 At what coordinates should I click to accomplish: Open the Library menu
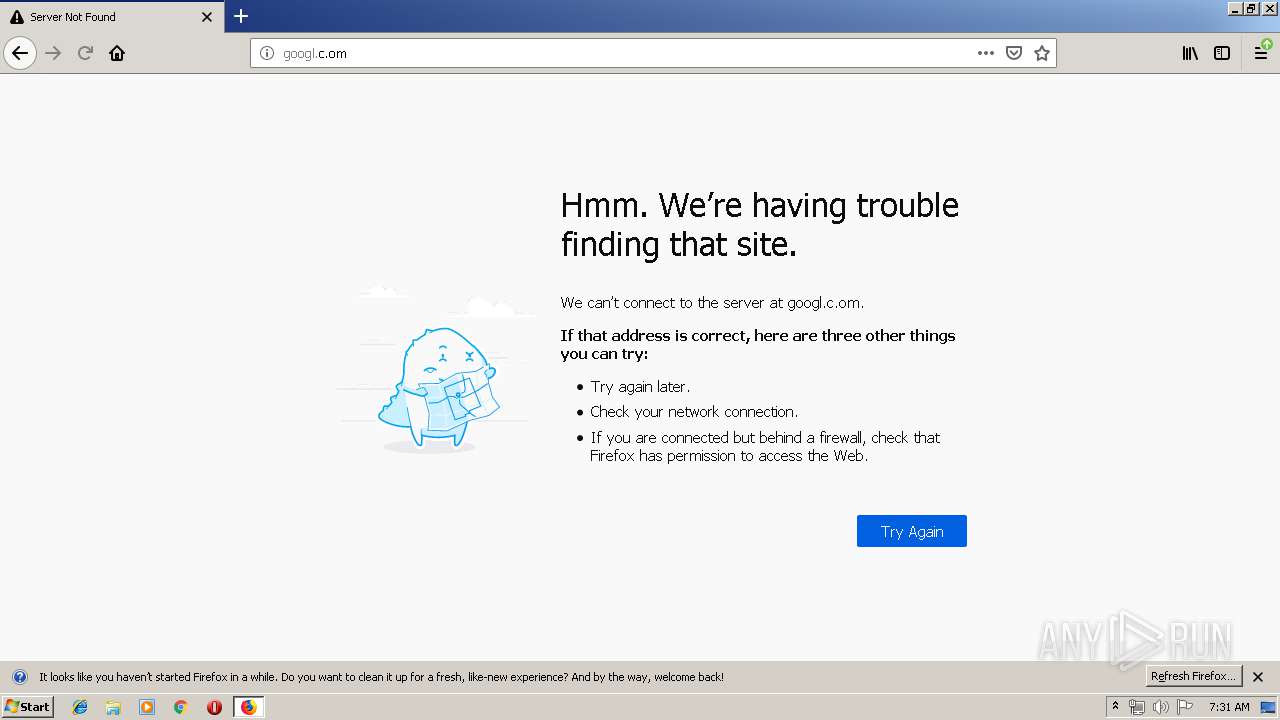(x=1190, y=53)
